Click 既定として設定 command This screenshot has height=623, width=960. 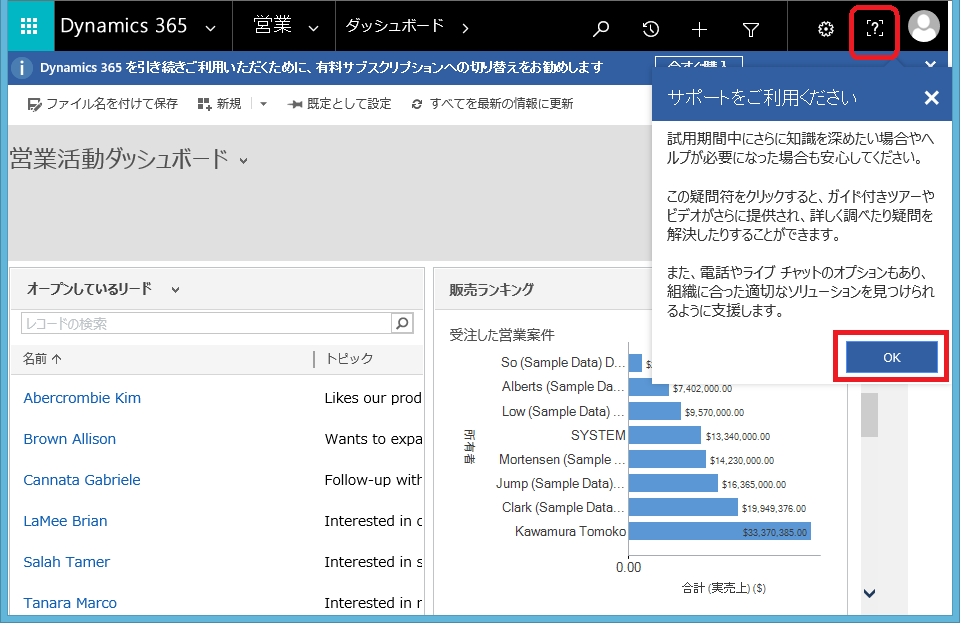click(339, 104)
